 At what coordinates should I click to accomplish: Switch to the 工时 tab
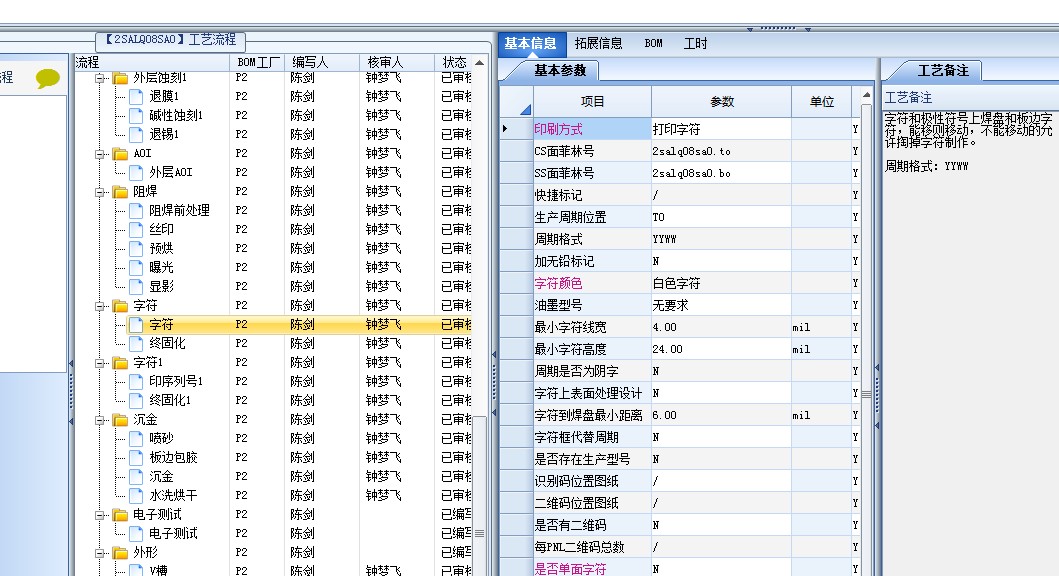point(696,44)
